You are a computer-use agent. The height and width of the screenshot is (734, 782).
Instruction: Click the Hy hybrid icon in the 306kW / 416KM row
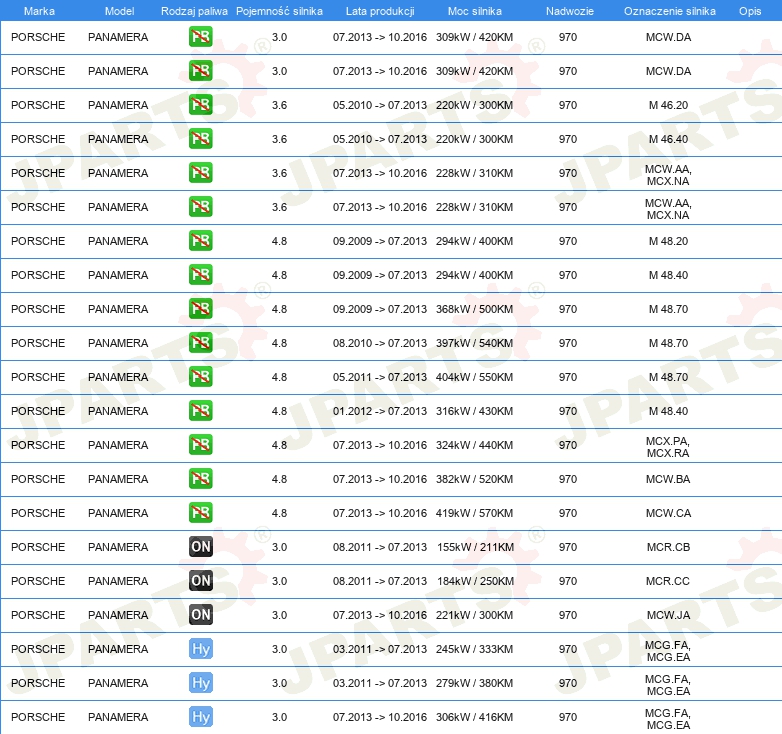200,717
